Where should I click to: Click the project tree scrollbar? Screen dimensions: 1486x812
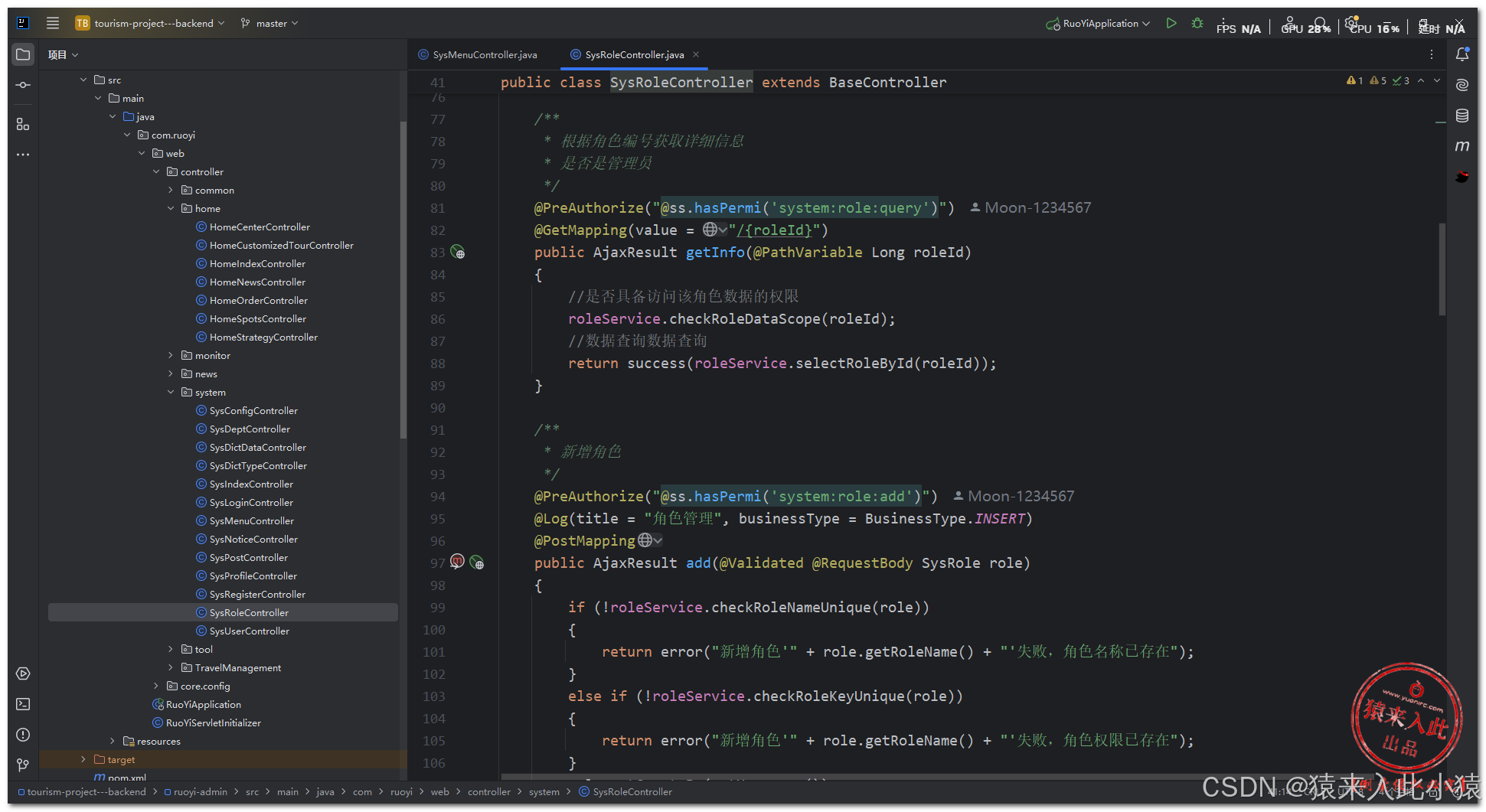(403, 279)
